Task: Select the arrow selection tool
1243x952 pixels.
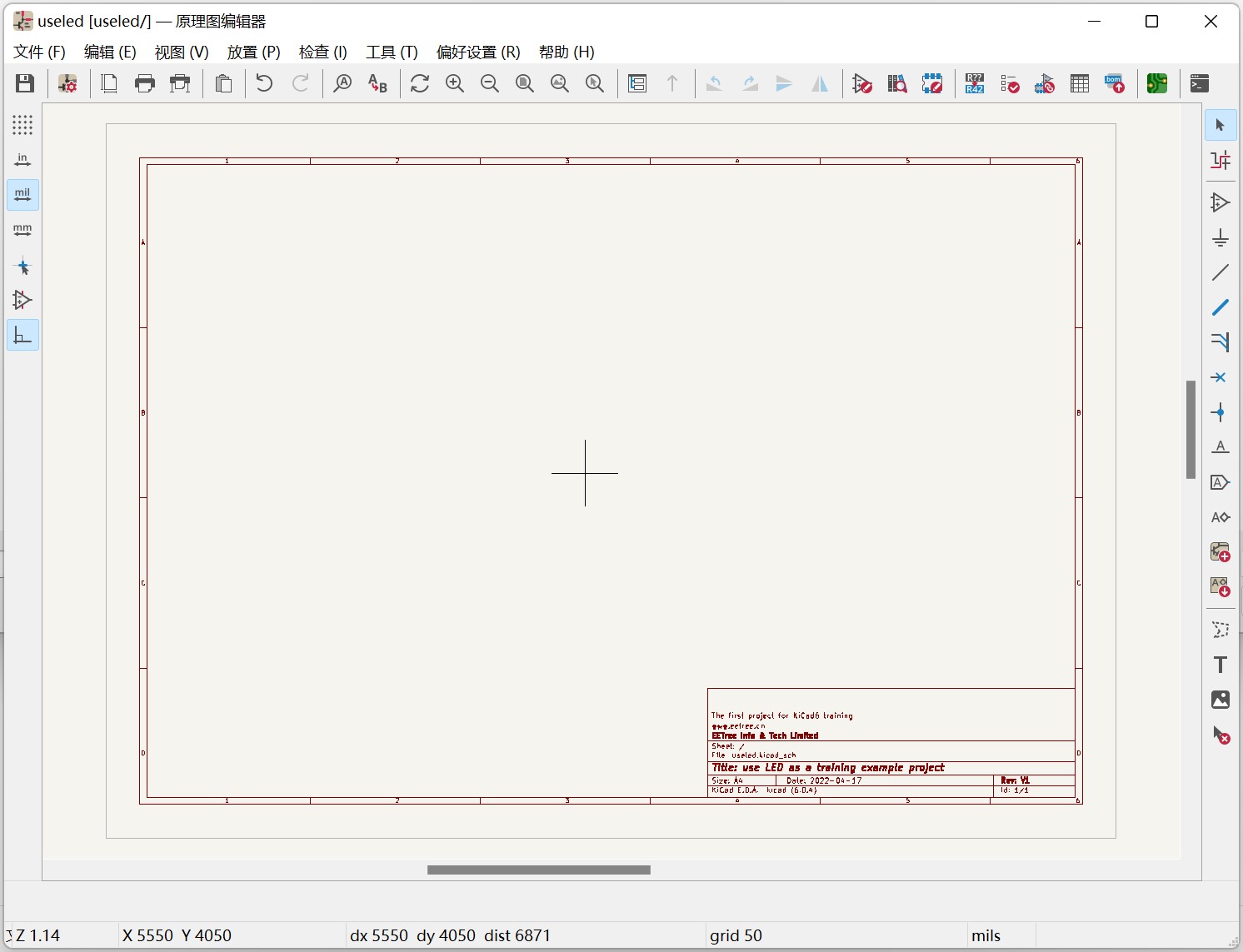Action: [1221, 125]
